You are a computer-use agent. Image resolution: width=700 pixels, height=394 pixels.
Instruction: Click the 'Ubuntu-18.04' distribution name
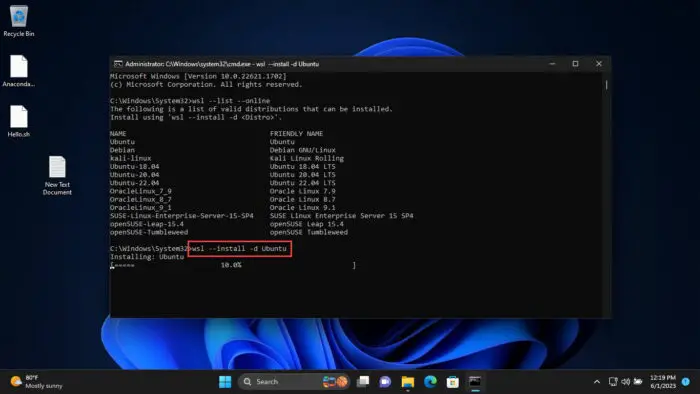[134, 166]
